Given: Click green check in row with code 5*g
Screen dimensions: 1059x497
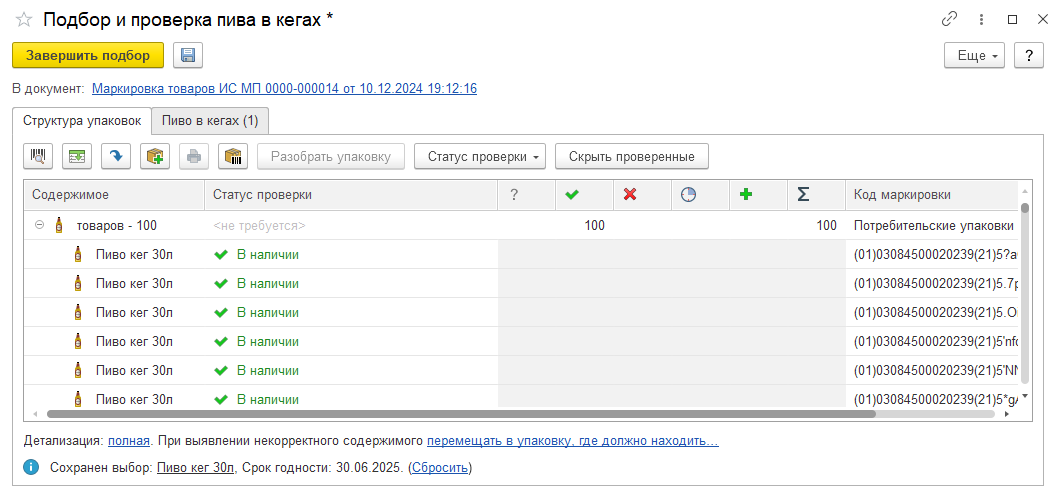Looking at the screenshot, I should pyautogui.click(x=220, y=400).
